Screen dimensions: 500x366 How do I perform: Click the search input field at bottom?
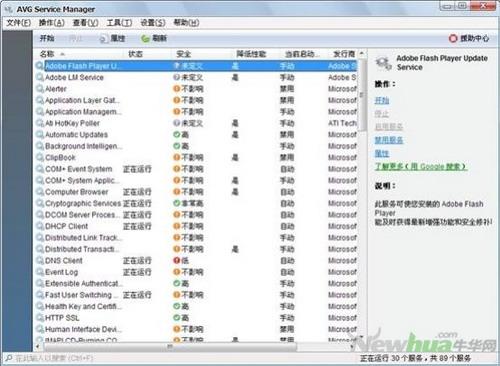(180, 358)
